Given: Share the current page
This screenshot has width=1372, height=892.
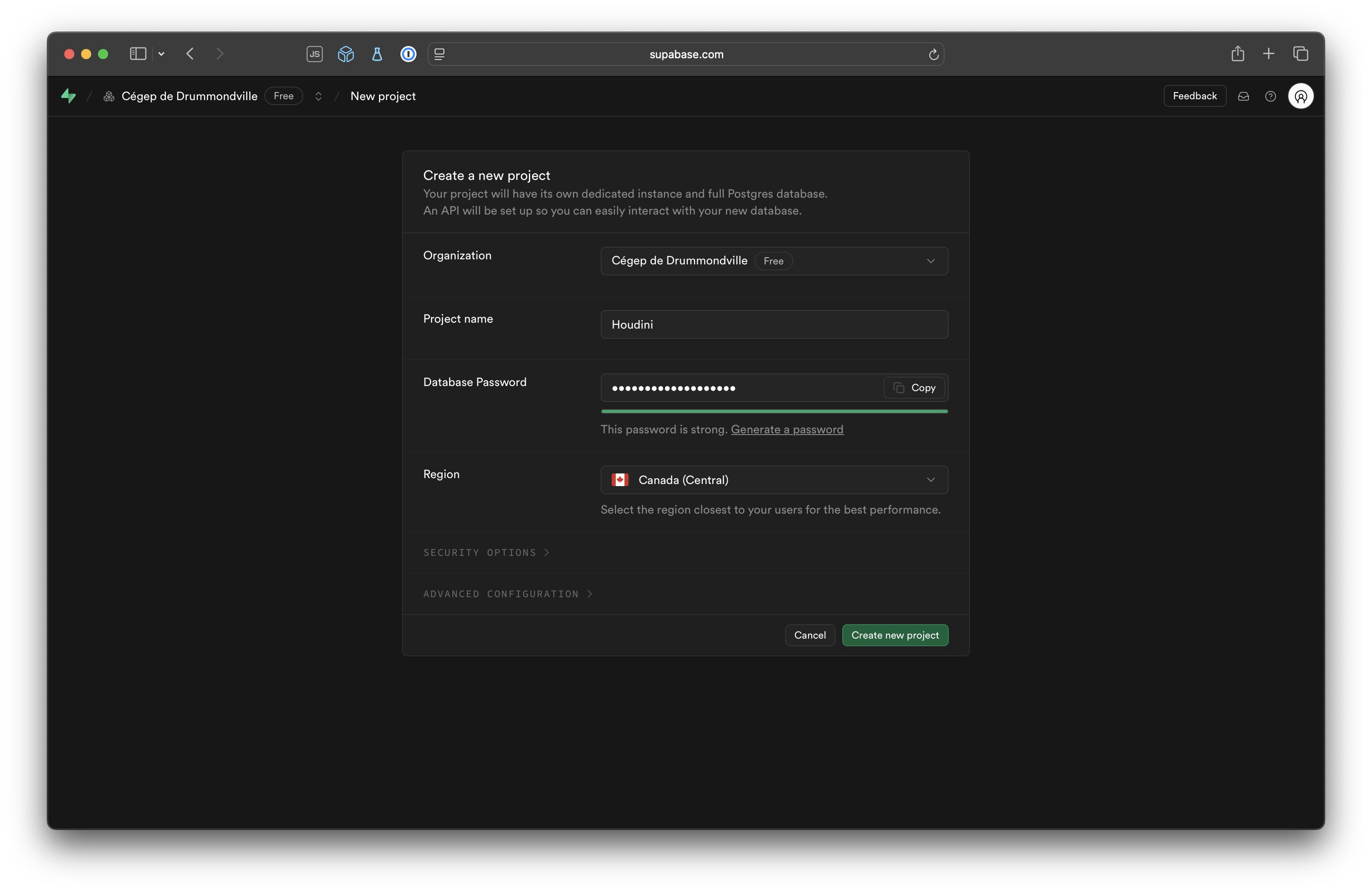Looking at the screenshot, I should click(1238, 54).
